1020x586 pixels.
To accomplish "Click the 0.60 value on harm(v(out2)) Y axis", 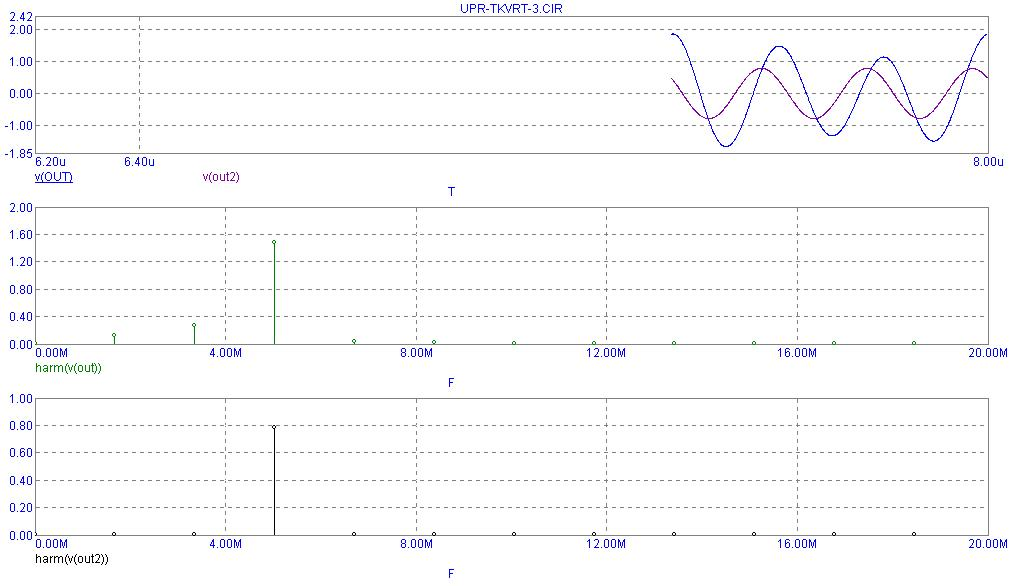I will 21,453.
